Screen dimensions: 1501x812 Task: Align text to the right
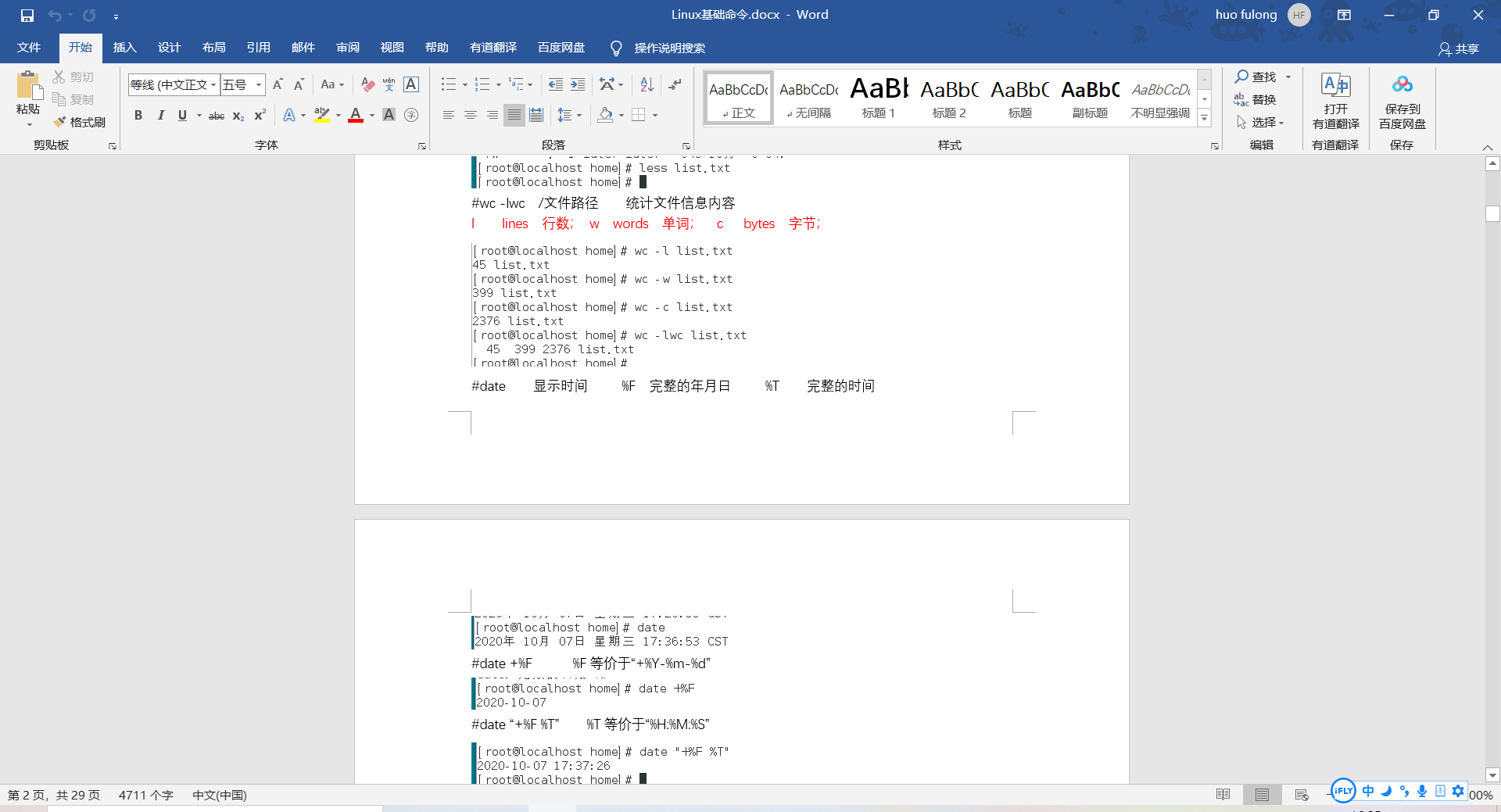(493, 116)
